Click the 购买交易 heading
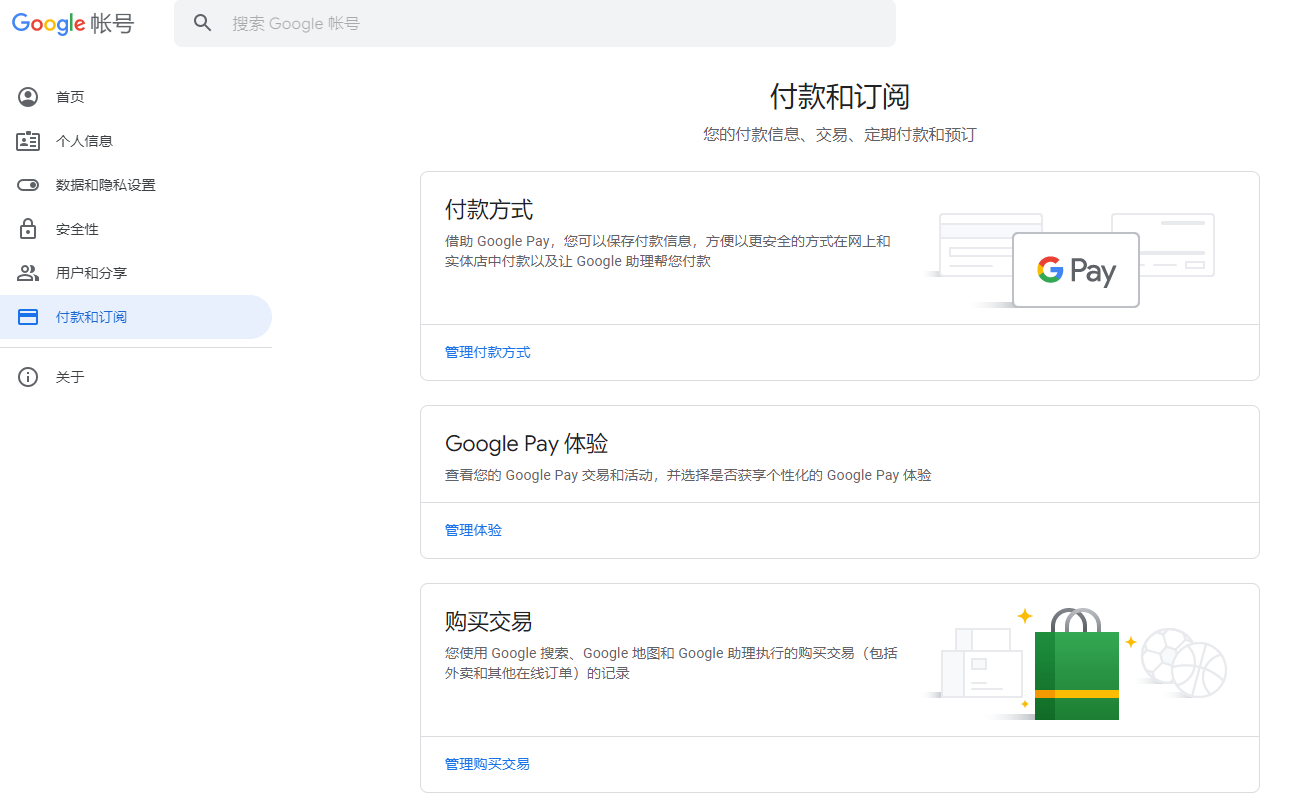This screenshot has height=809, width=1302. coord(489,621)
